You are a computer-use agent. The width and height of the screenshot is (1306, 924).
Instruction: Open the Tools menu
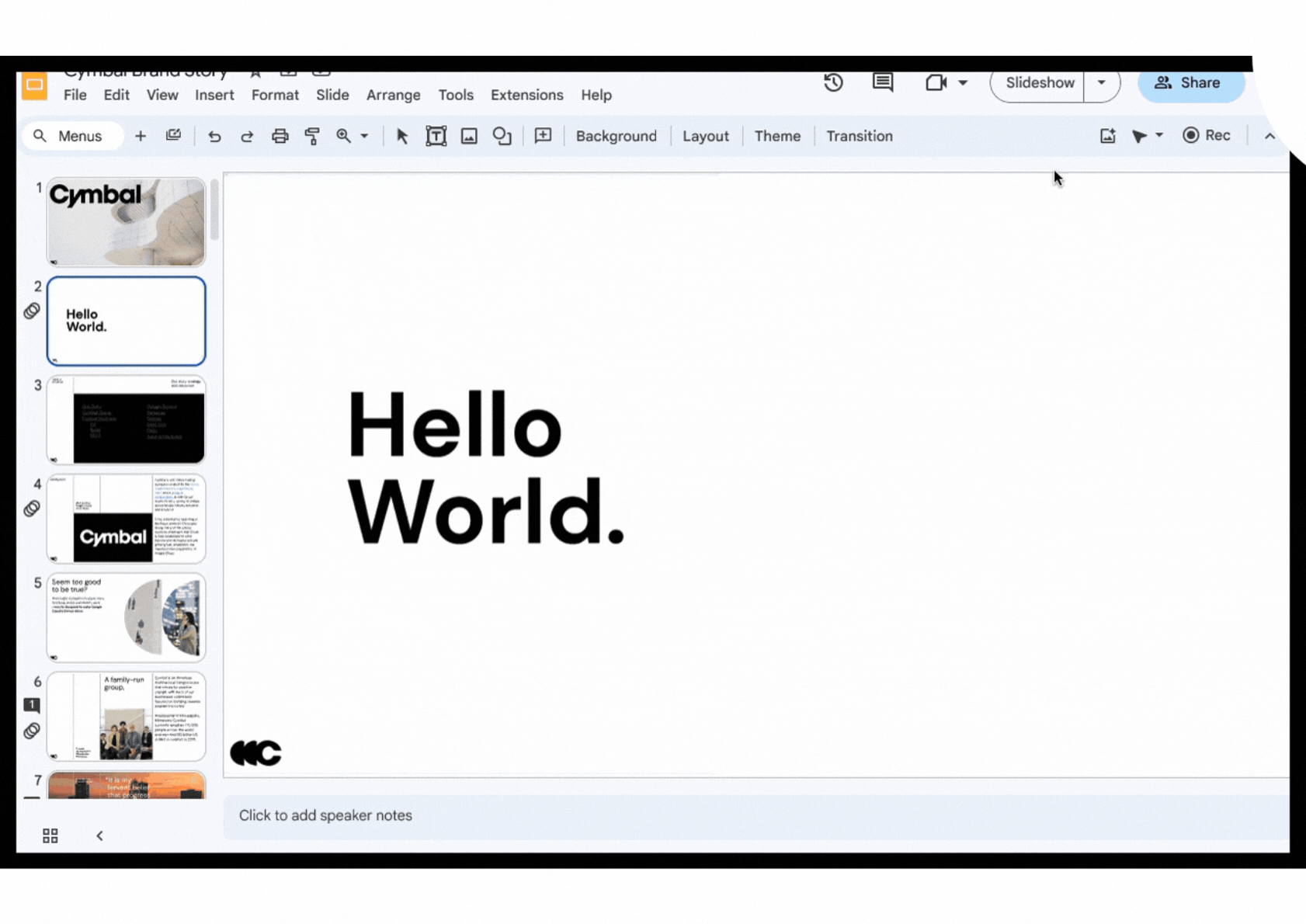[456, 95]
